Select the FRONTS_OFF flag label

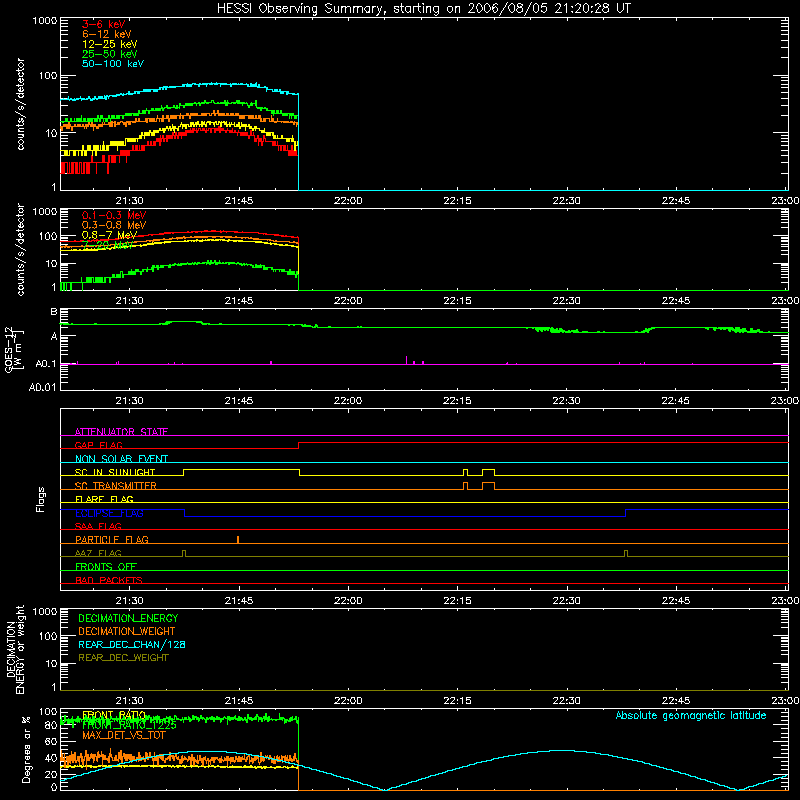click(106, 566)
